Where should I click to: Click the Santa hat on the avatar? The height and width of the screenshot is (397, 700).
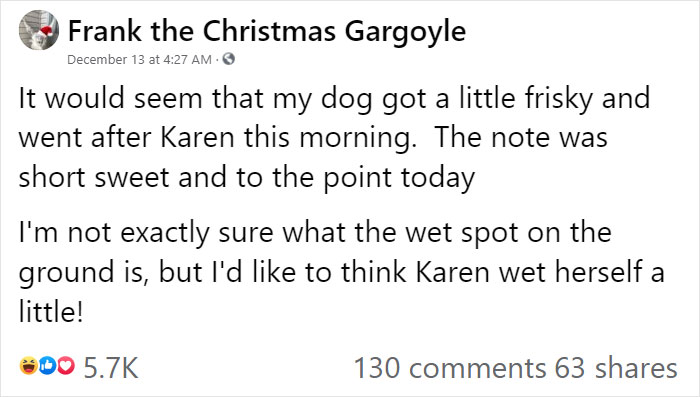[48, 30]
